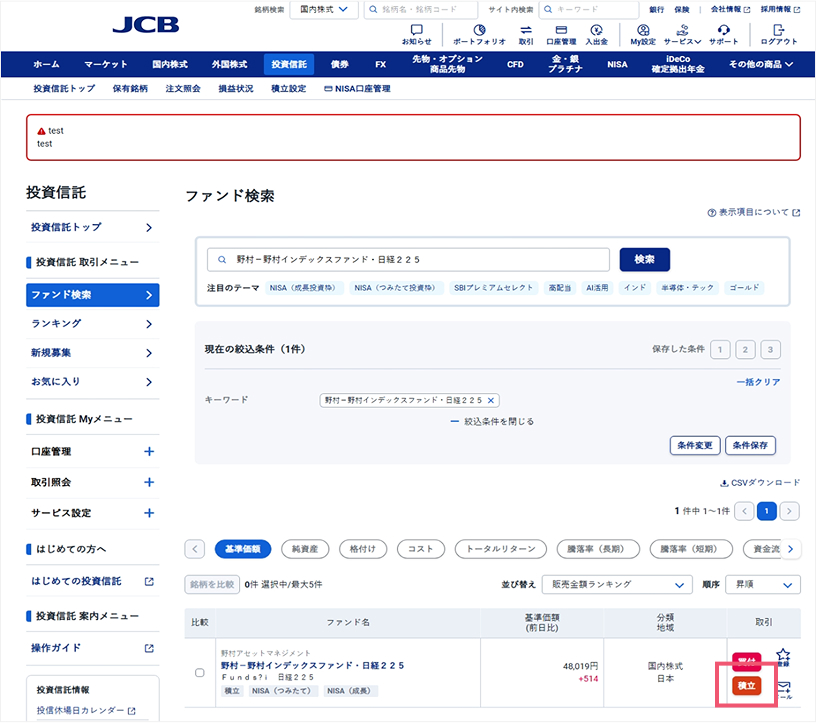Open the 昇順 order dropdown

[762, 584]
